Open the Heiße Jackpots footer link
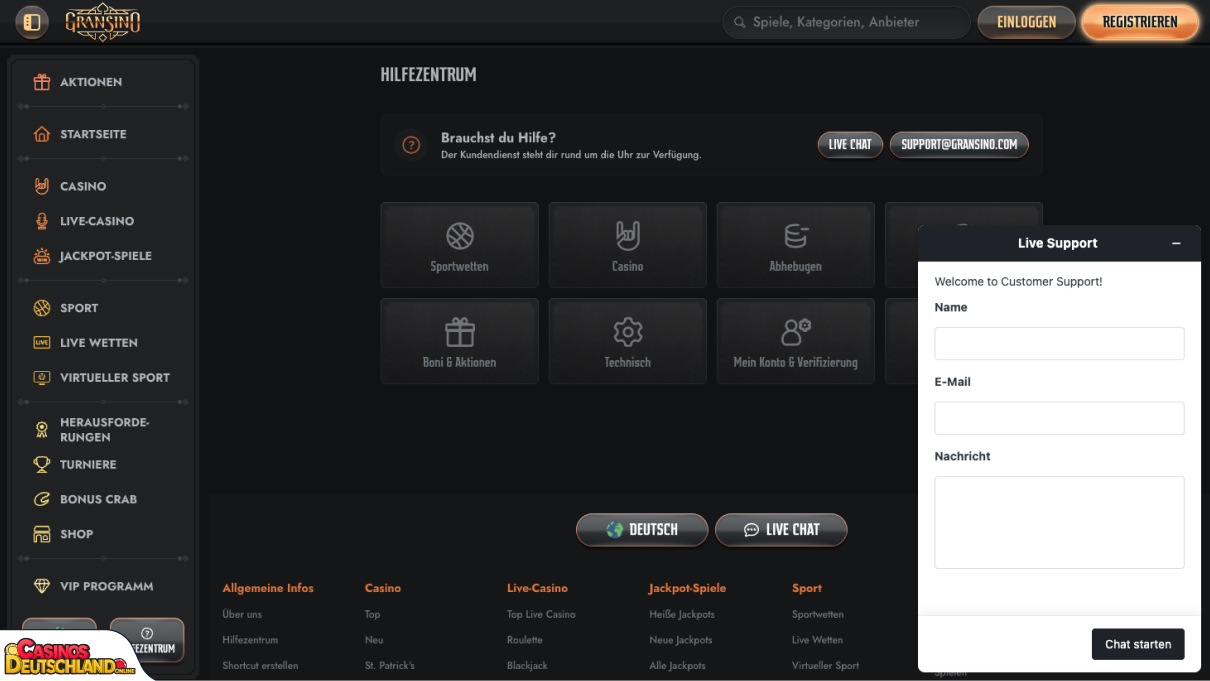 click(x=682, y=614)
